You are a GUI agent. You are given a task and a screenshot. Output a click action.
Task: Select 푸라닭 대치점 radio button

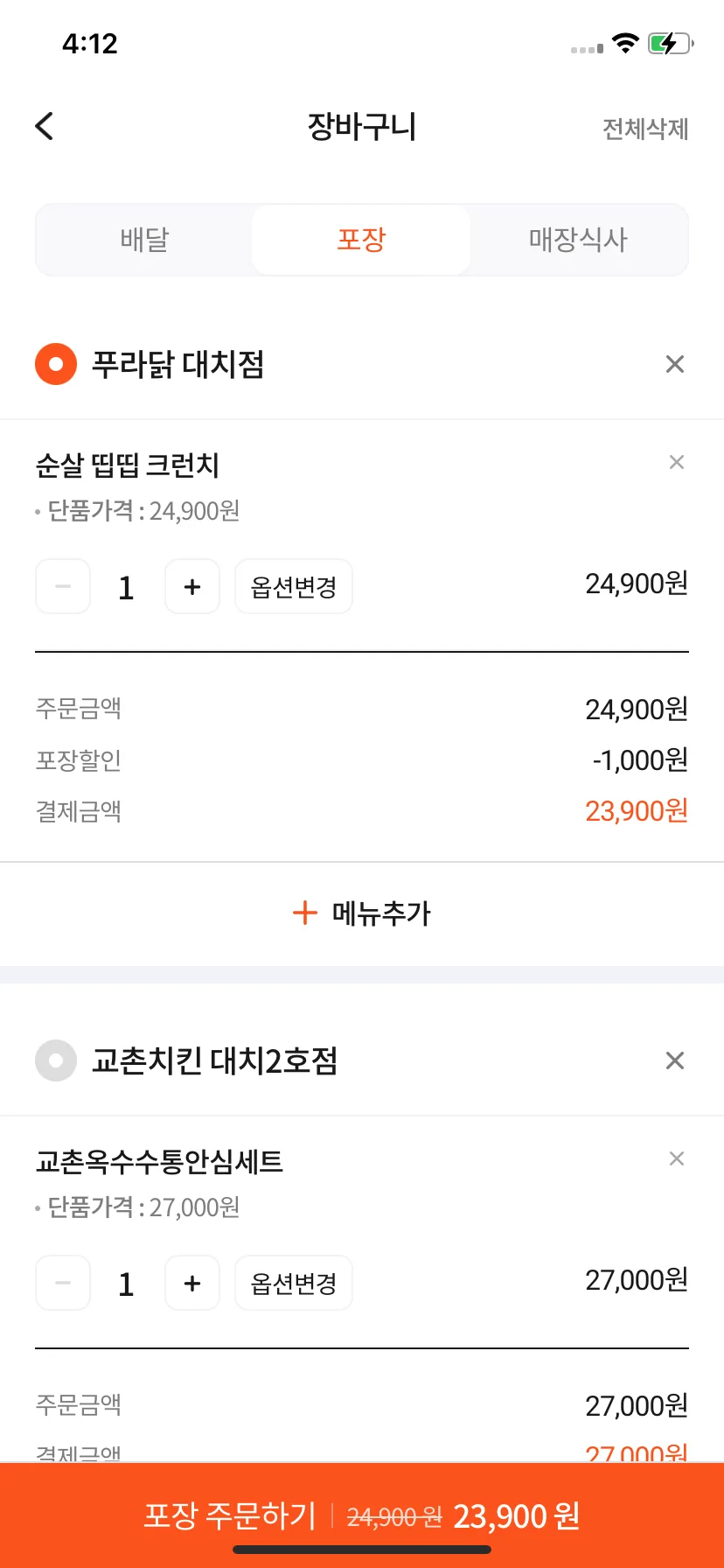point(56,364)
